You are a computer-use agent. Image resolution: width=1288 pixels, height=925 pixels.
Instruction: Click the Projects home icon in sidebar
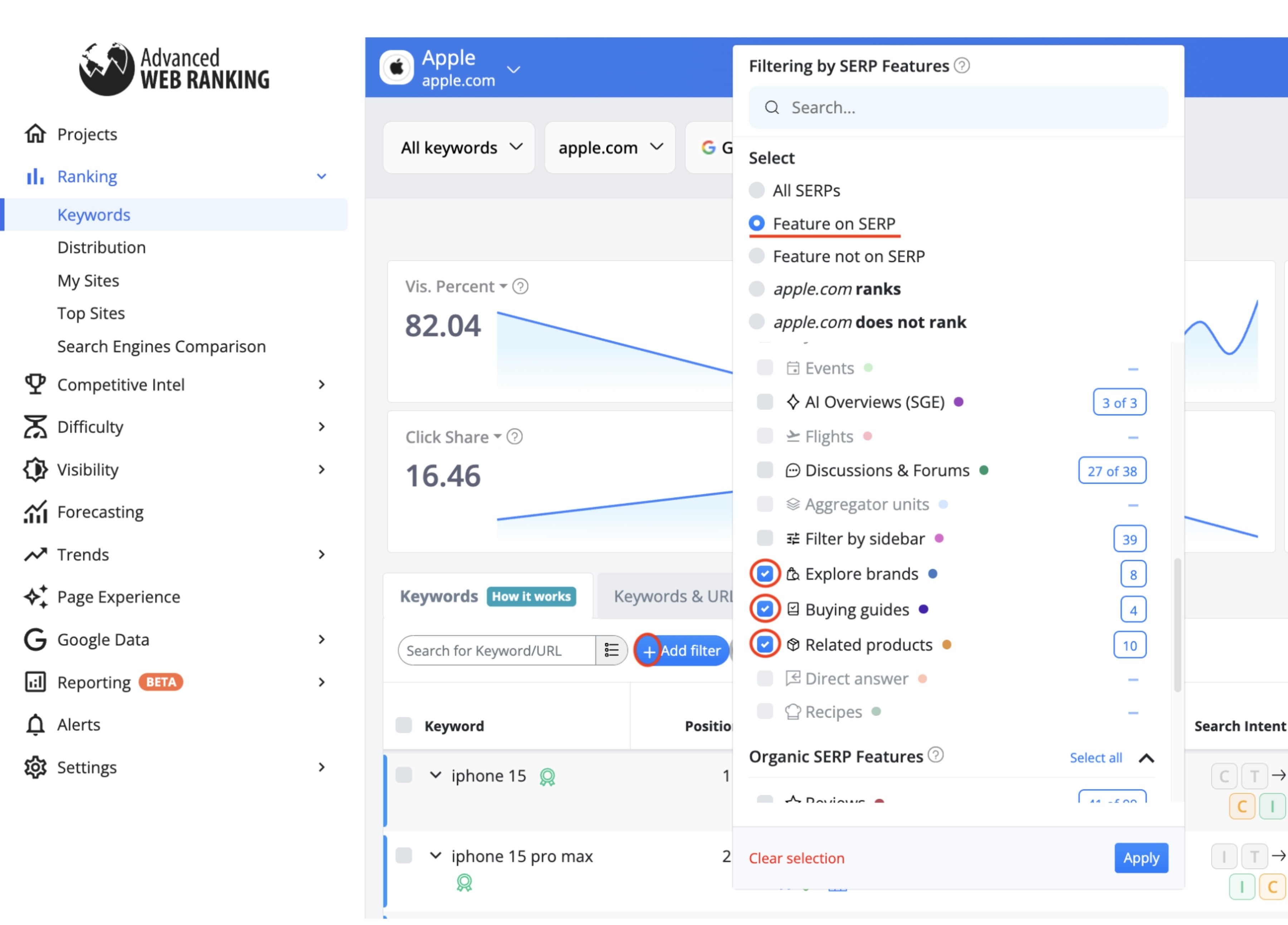[35, 134]
